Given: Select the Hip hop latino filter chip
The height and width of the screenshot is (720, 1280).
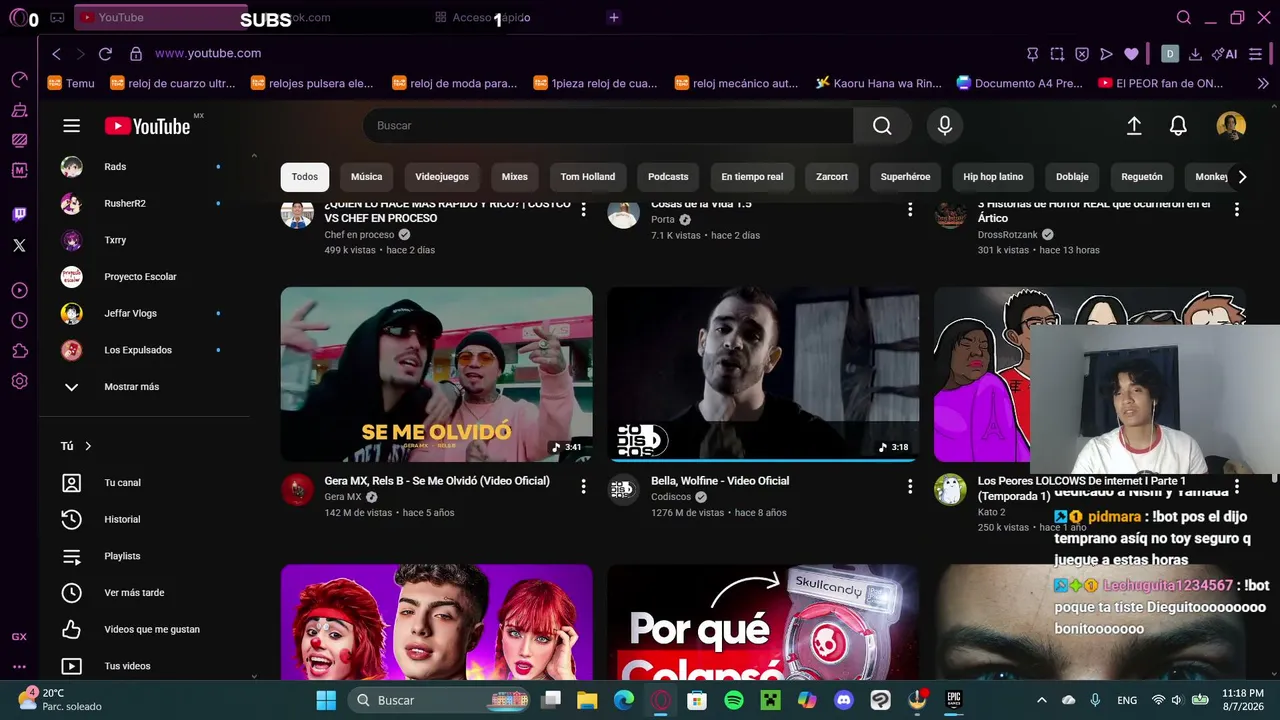Looking at the screenshot, I should (993, 177).
